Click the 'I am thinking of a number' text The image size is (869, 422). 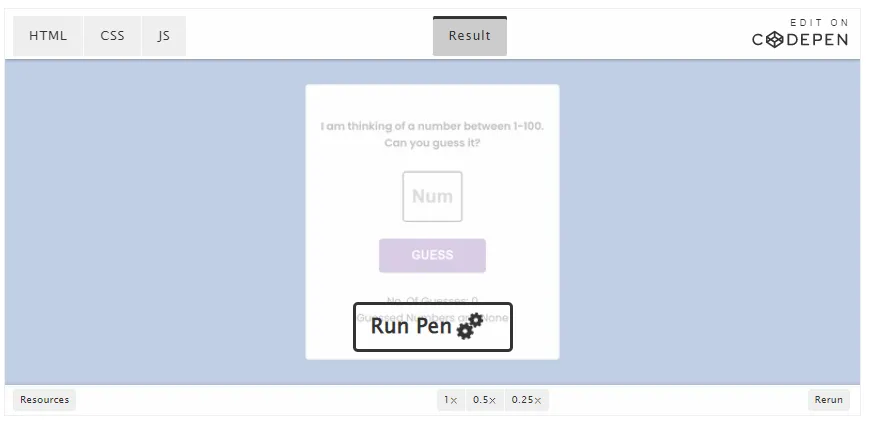tap(432, 126)
